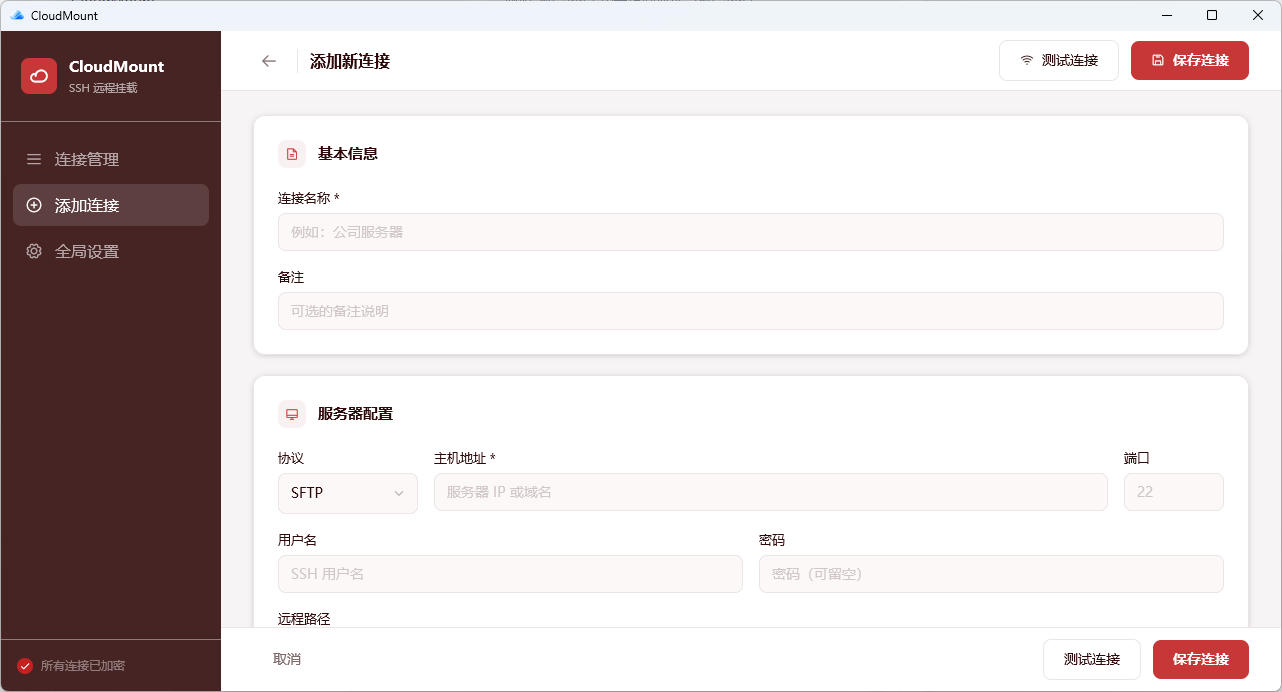Image resolution: width=1282 pixels, height=692 pixels.
Task: Open 全局设置 in the sidebar
Action: click(111, 251)
